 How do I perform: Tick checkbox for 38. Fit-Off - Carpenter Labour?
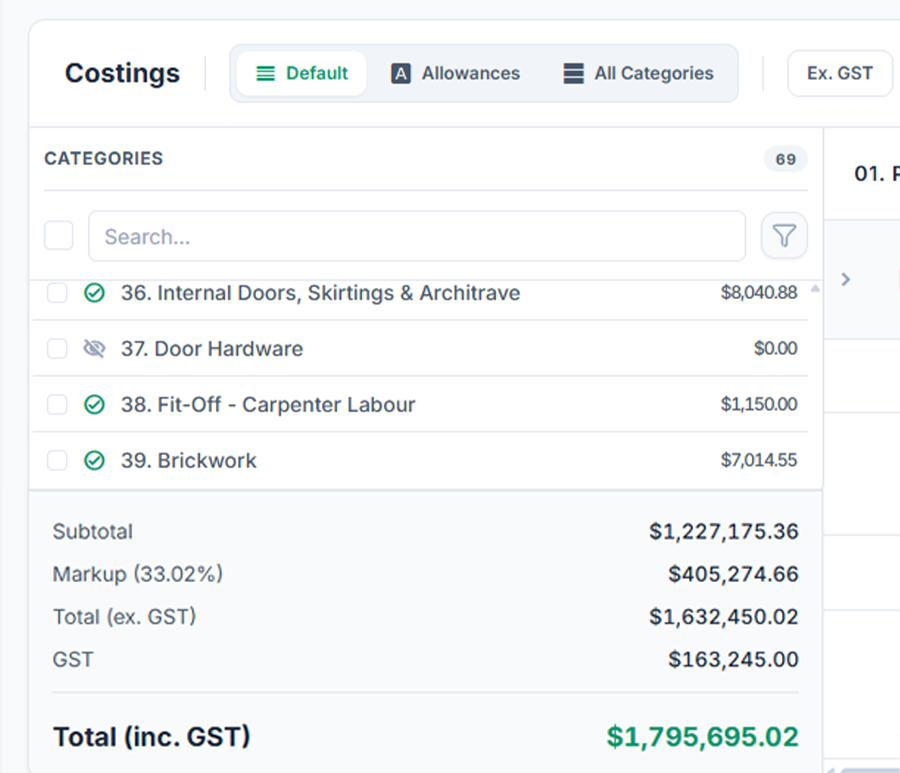(57, 405)
